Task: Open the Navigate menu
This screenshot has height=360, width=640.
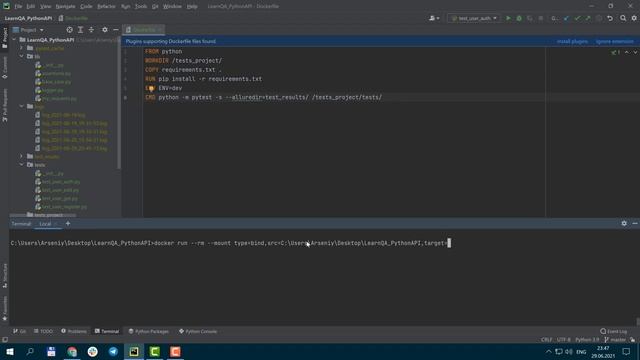Action: point(65,7)
